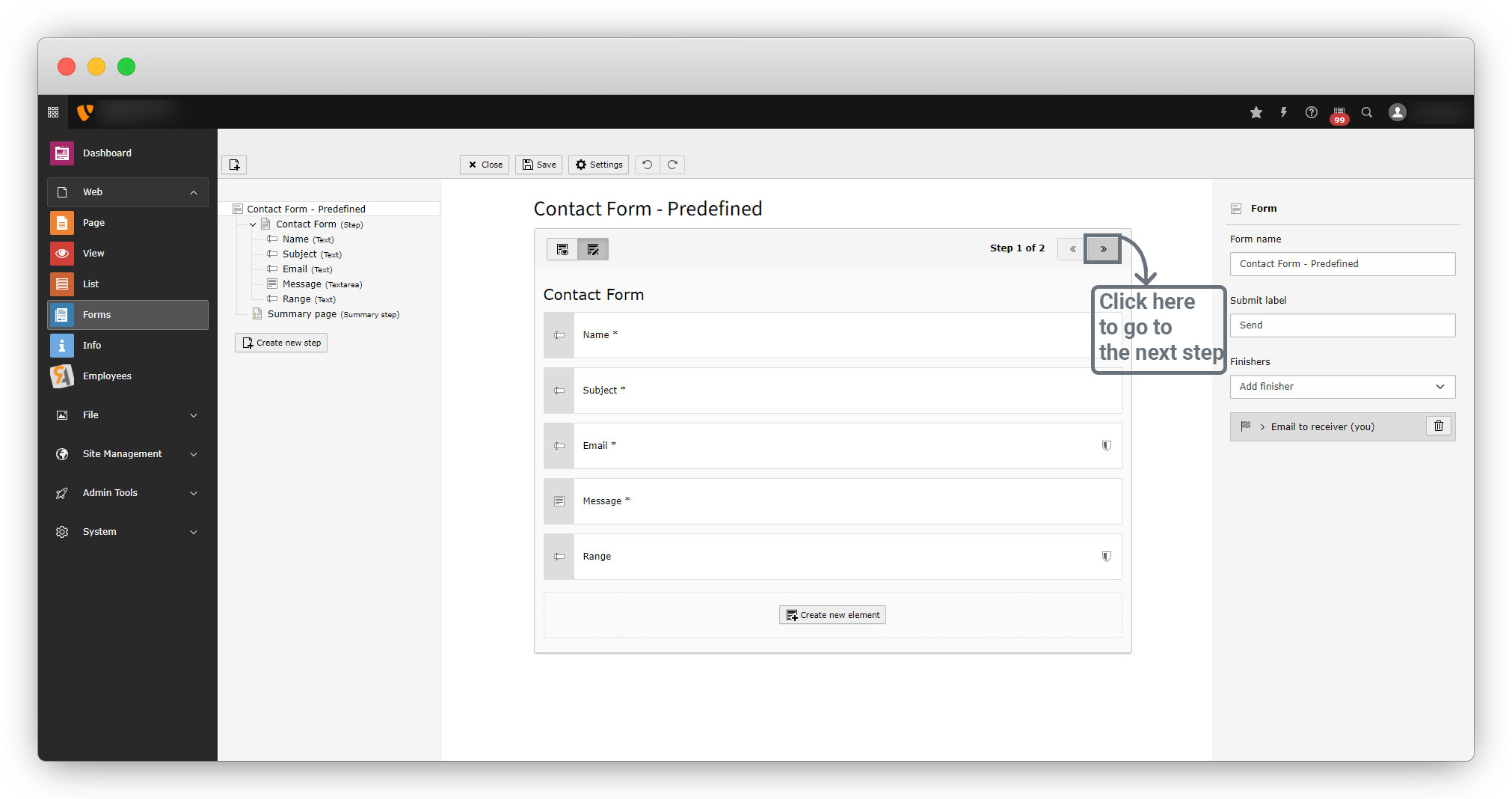Open bookmarks star icon
Image resolution: width=1512 pixels, height=799 pixels.
tap(1256, 112)
